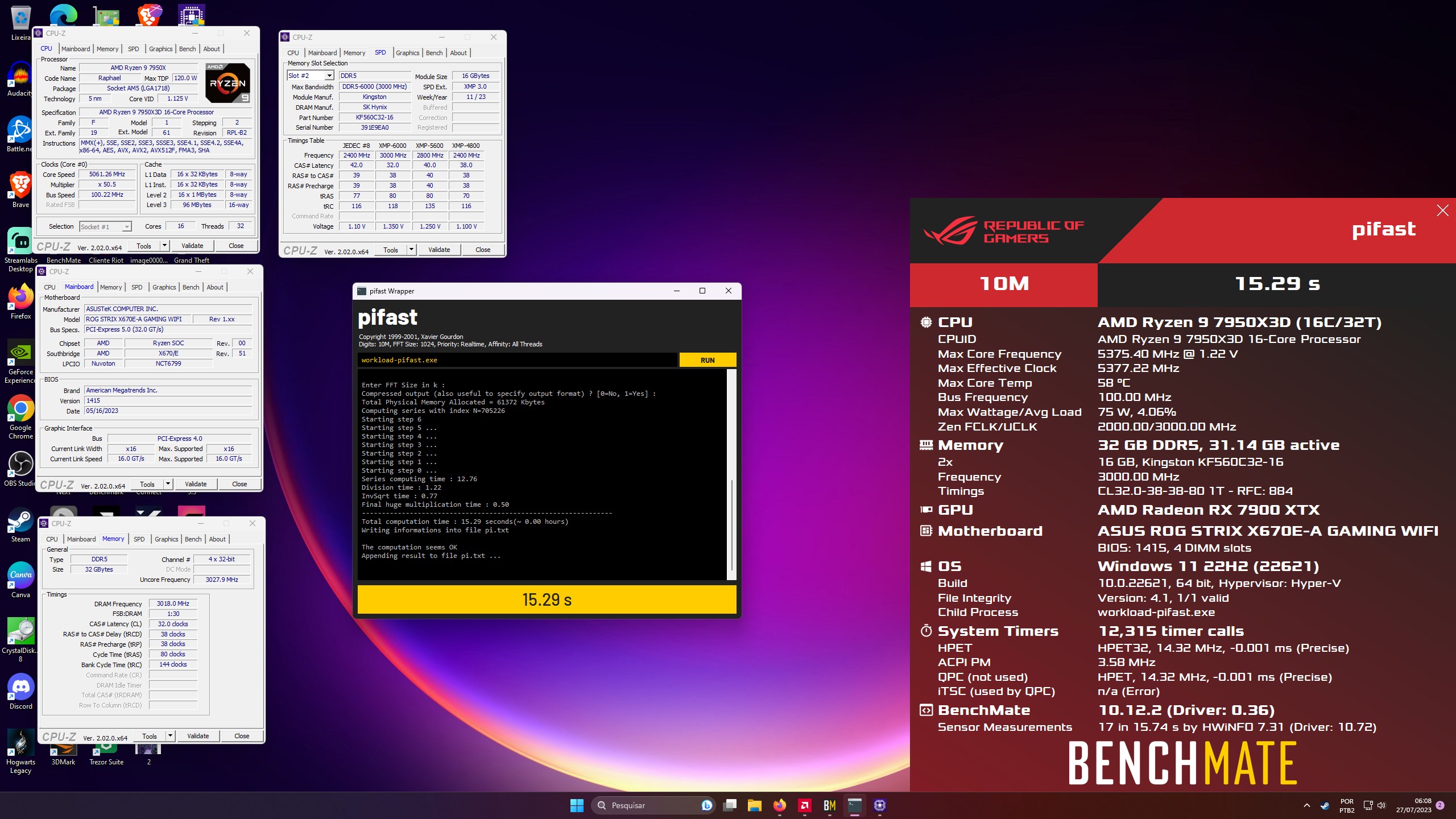Viewport: 1456px width, 819px height.
Task: Open the GeForce Experience desktop icon
Action: pyautogui.click(x=20, y=361)
